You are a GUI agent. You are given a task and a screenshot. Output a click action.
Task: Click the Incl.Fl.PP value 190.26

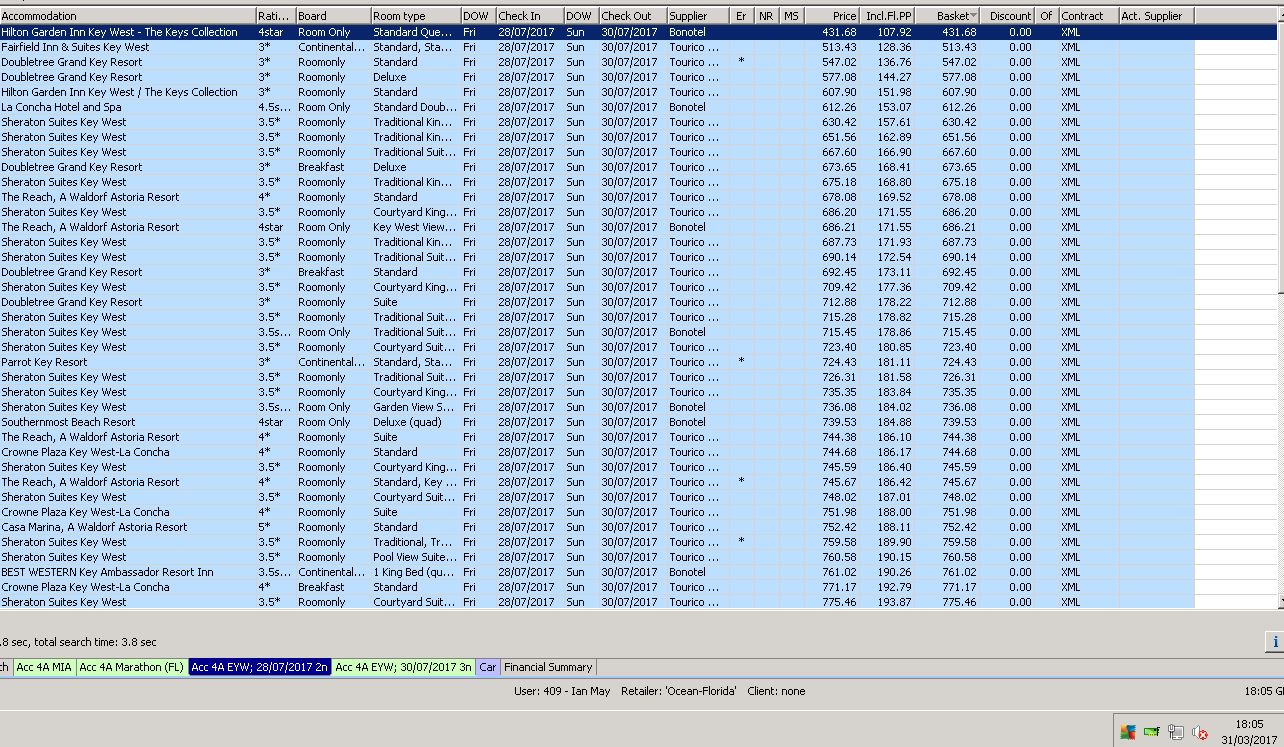tap(894, 572)
